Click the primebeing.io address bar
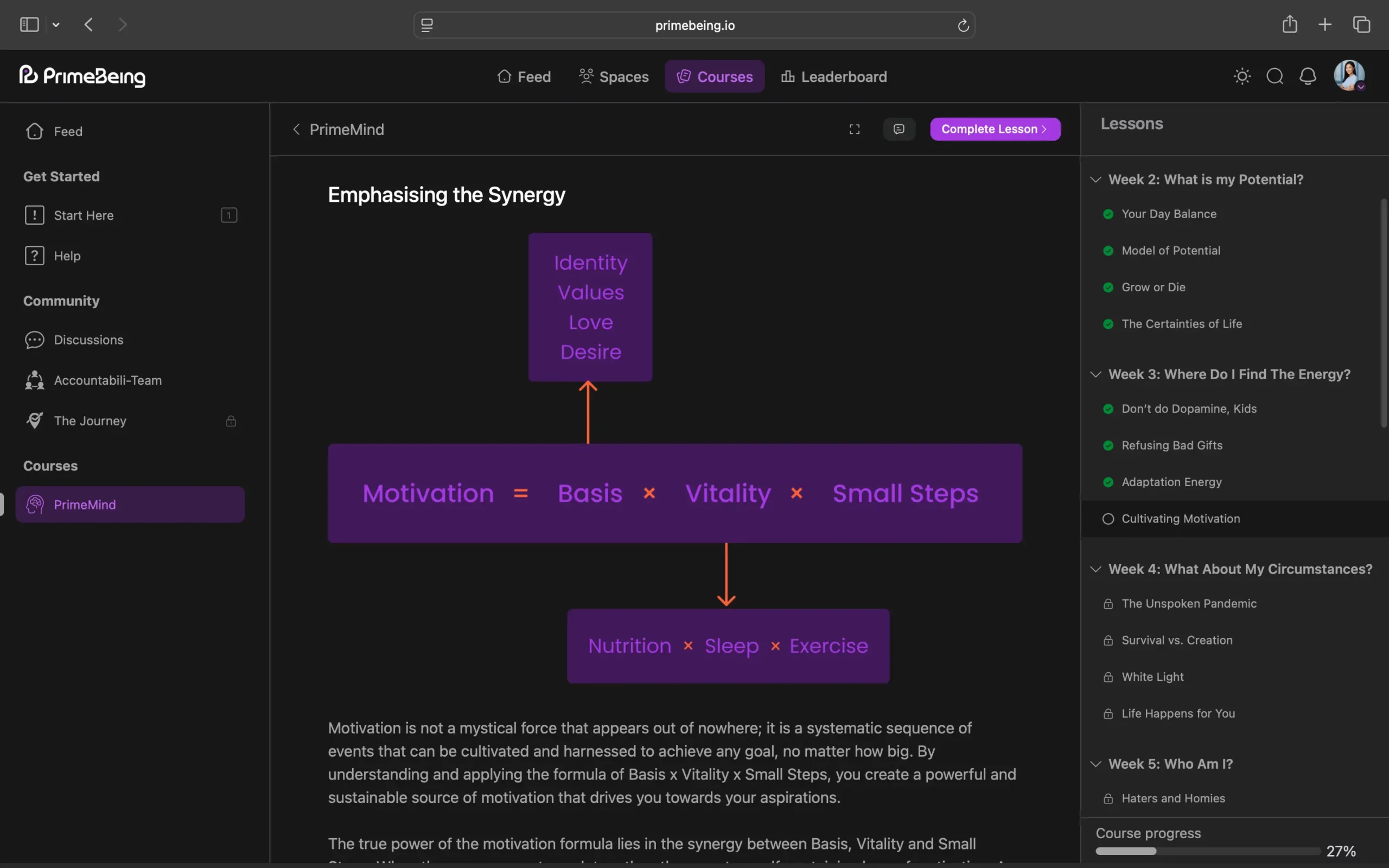Viewport: 1389px width, 868px height. [x=694, y=25]
